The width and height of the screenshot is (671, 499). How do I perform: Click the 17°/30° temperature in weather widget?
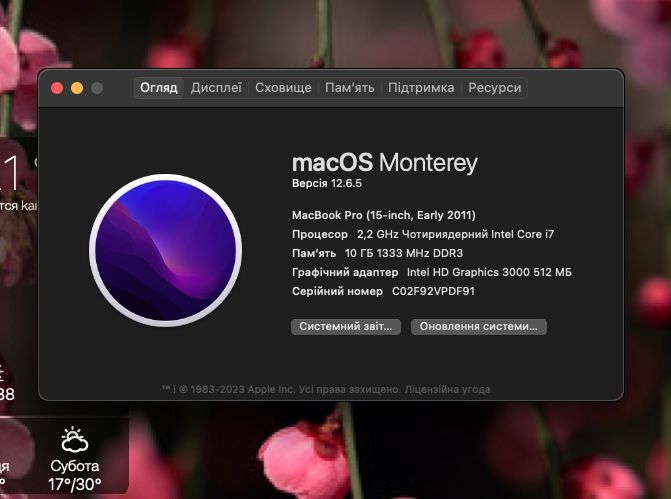click(x=74, y=484)
